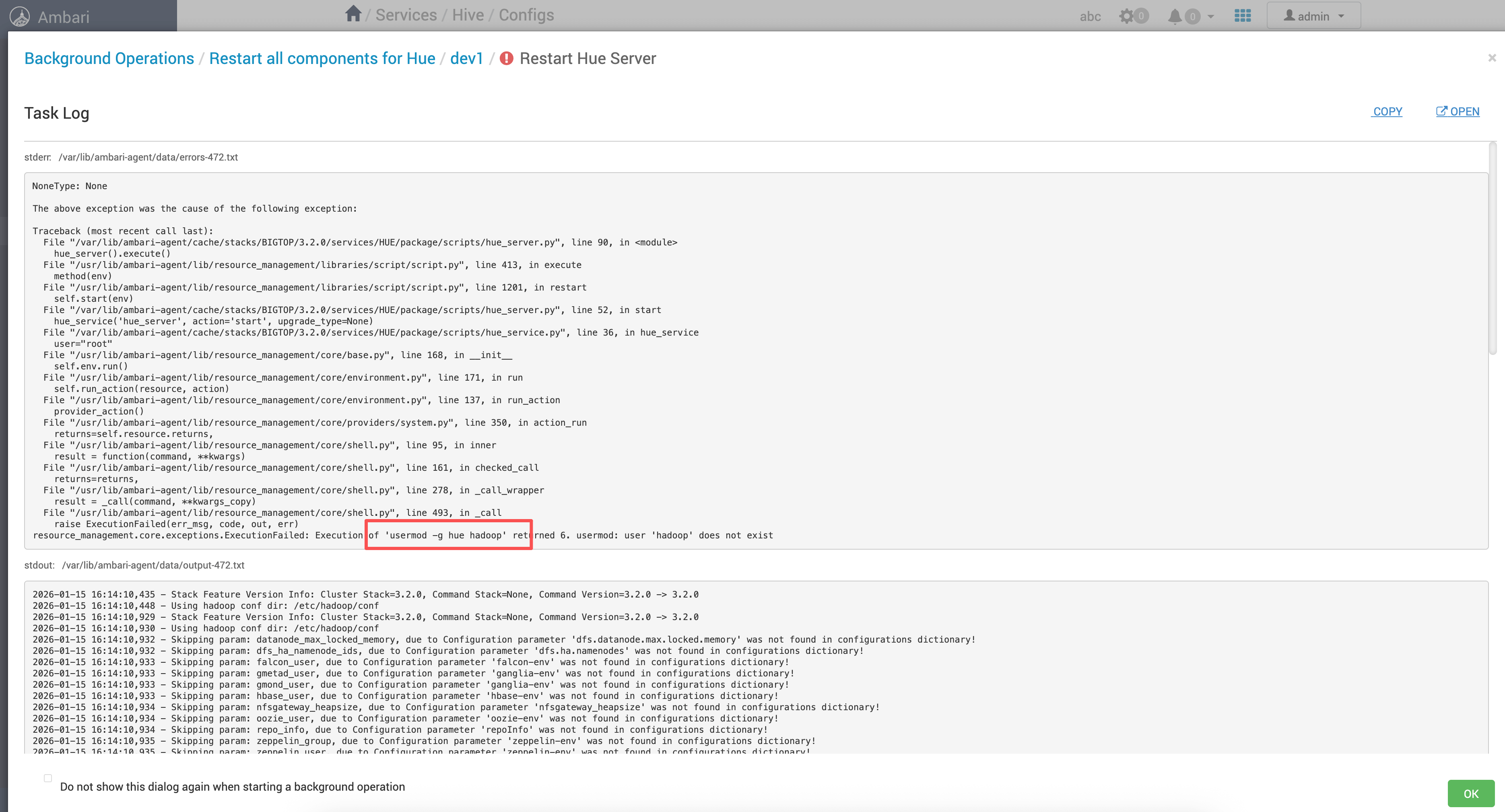Click the Ambari logo icon
This screenshot has width=1505, height=812.
click(20, 16)
